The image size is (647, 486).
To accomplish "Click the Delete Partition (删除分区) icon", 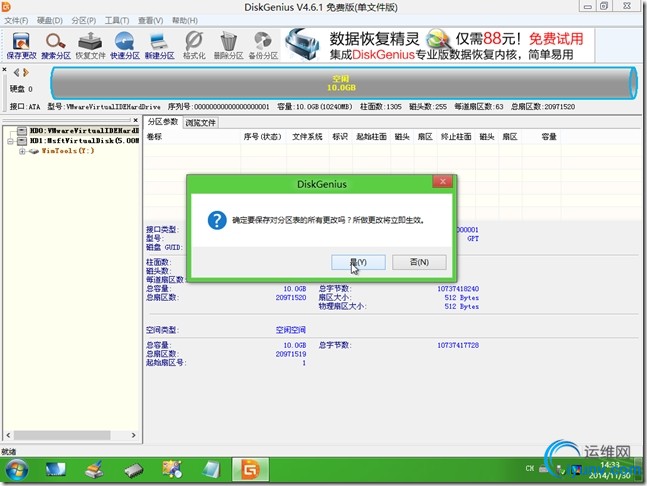I will (x=228, y=46).
